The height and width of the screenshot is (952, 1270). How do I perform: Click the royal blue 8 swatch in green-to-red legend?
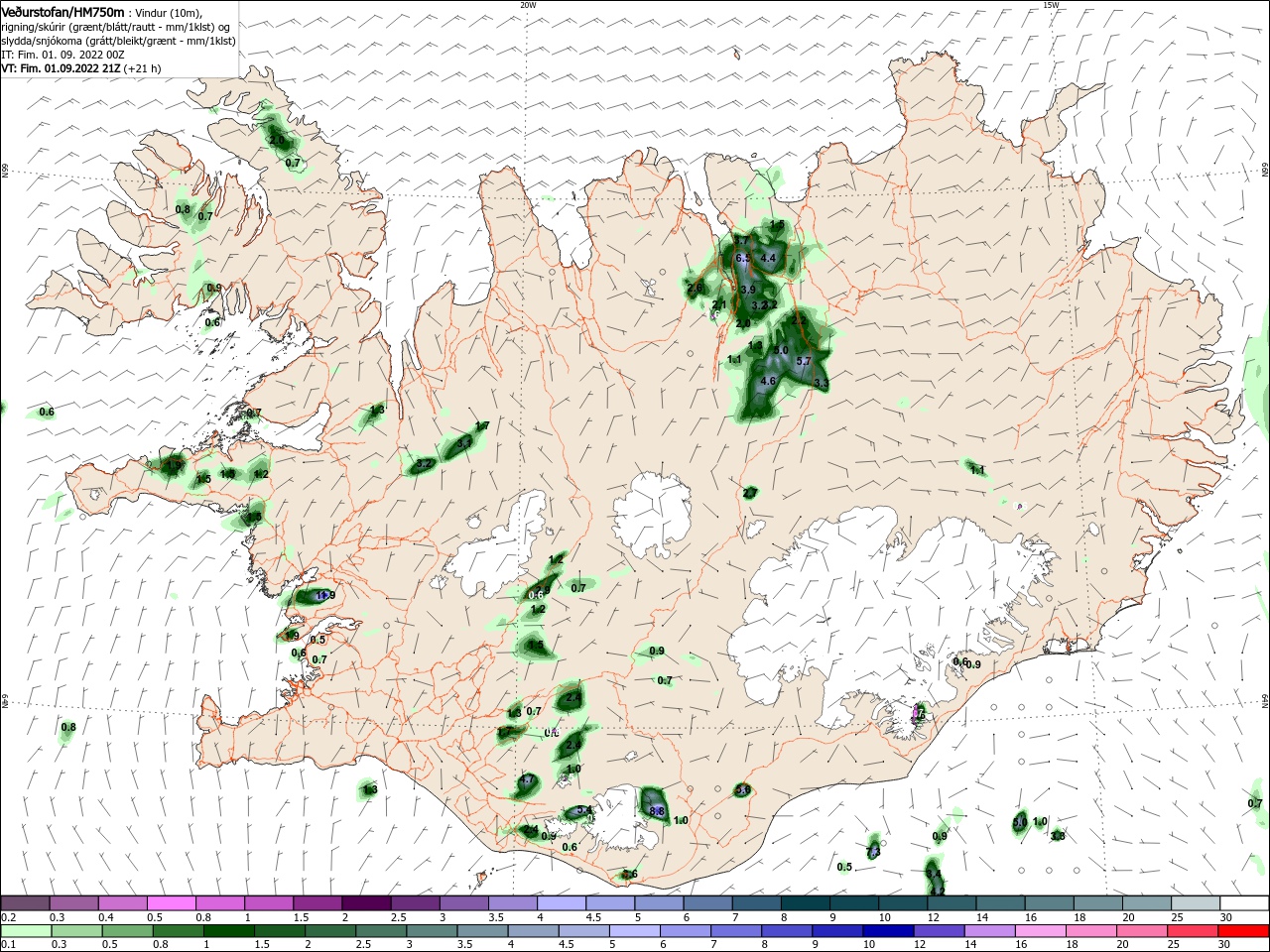point(785,931)
